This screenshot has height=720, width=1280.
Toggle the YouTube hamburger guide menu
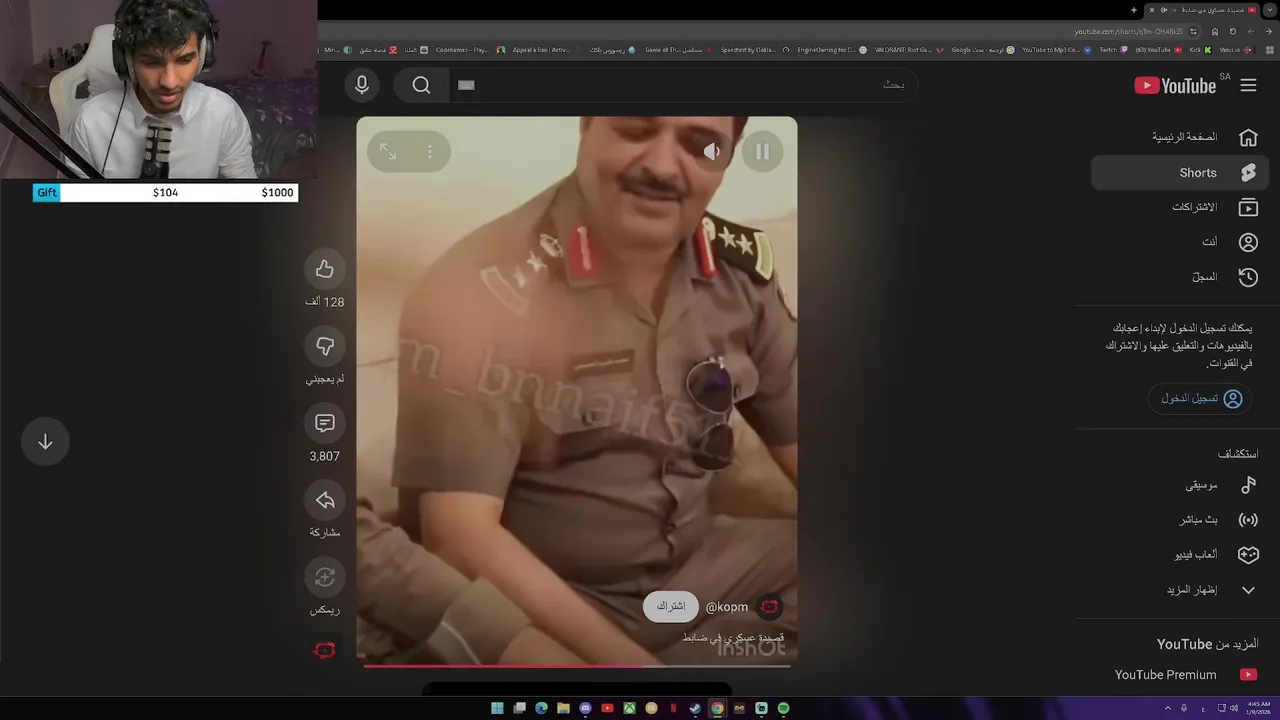[1248, 85]
